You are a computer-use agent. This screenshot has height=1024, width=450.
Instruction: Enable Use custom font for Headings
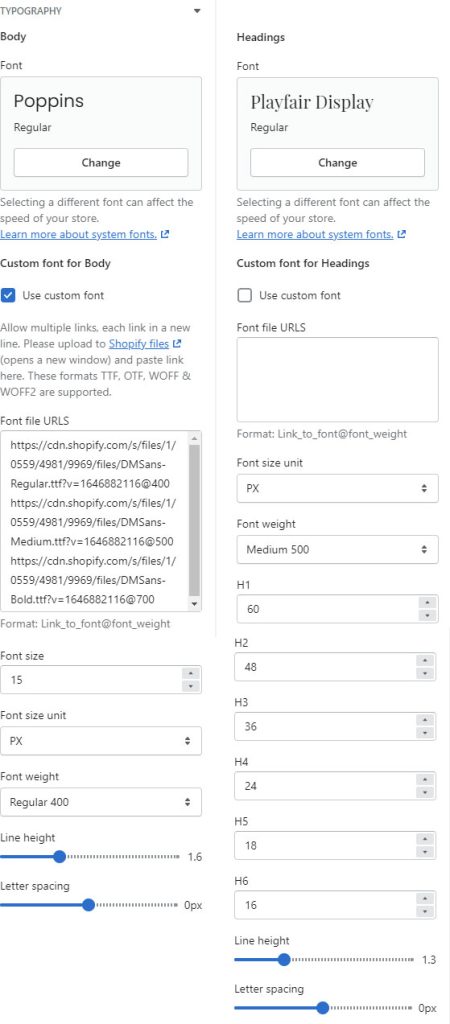click(x=245, y=295)
